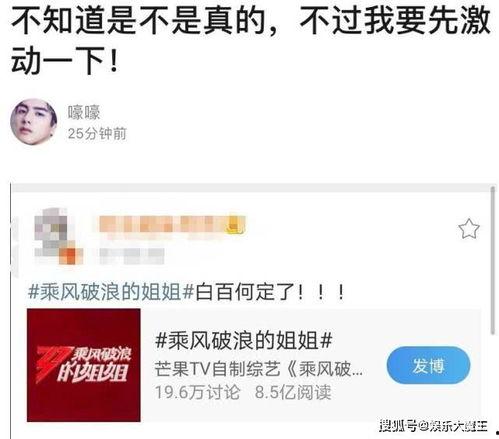Screen dimensions: 499x439
Task: Click the star favorite icon on the post
Action: [469, 229]
